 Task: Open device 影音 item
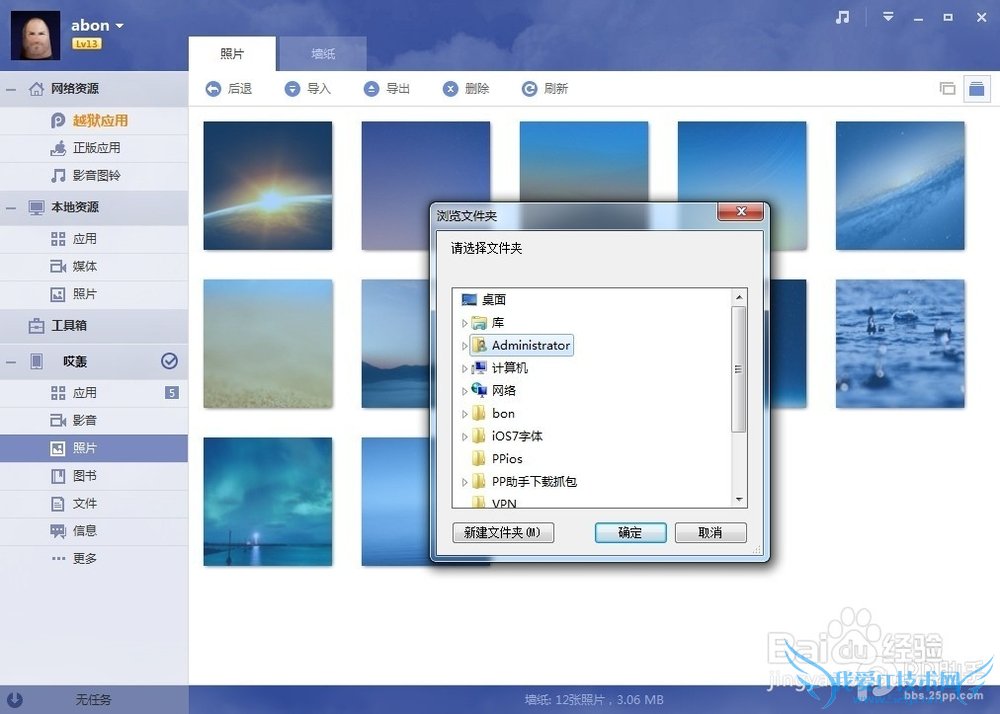tap(94, 420)
